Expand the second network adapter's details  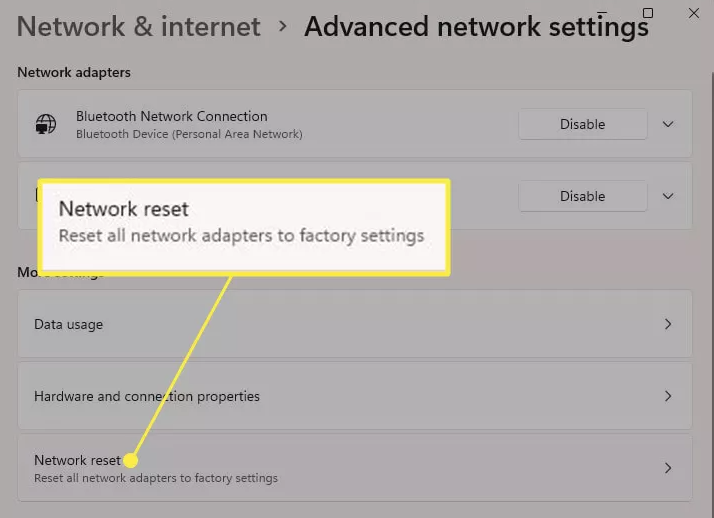(x=669, y=196)
